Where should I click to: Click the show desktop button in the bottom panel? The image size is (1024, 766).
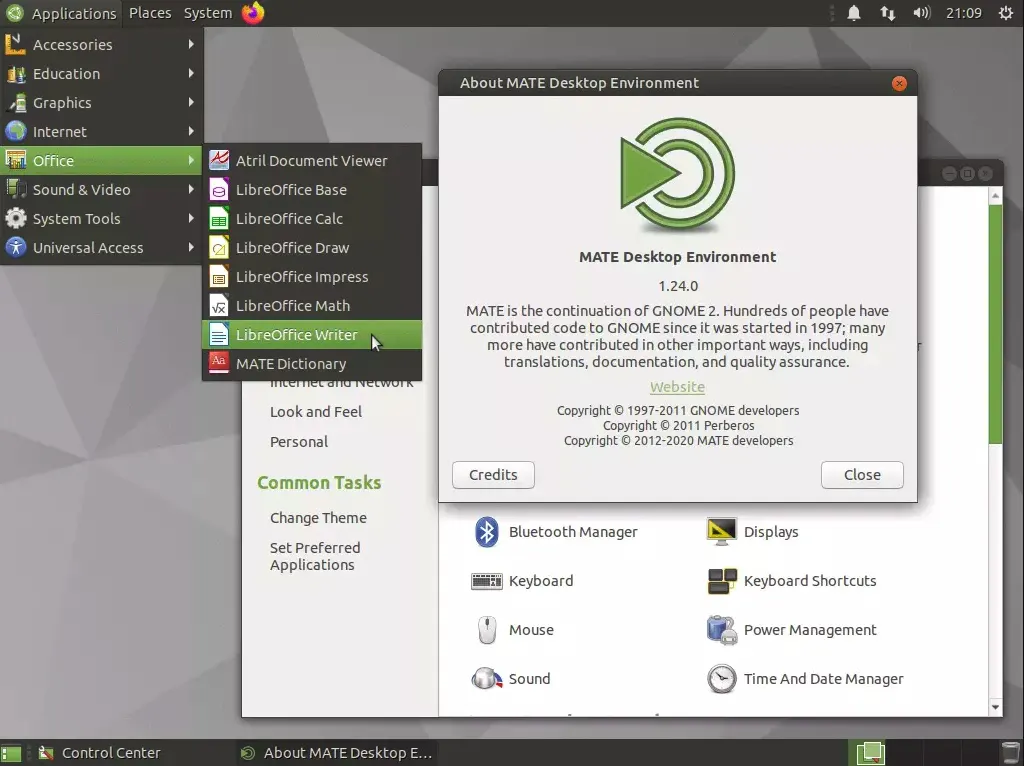point(11,753)
